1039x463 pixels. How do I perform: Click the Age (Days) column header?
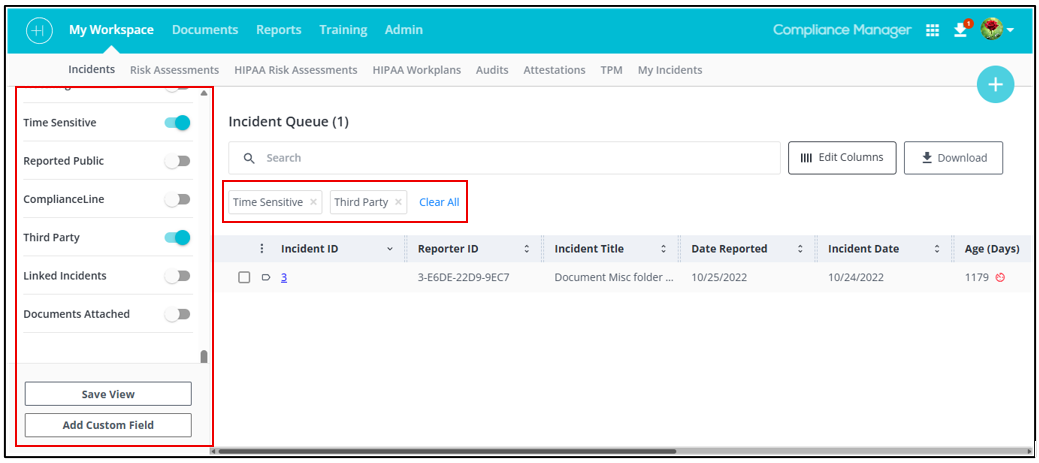[992, 249]
